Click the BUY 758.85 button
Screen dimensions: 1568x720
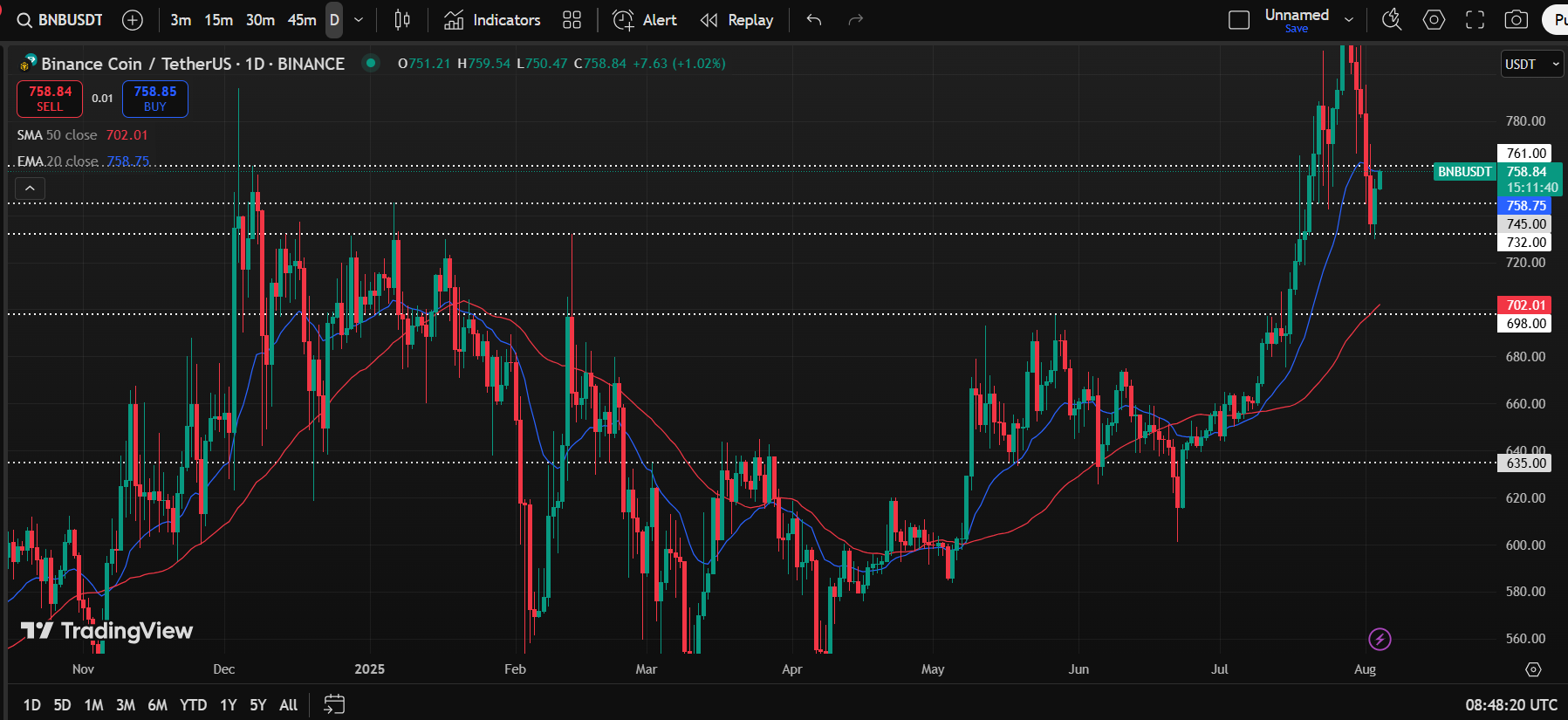(x=155, y=99)
